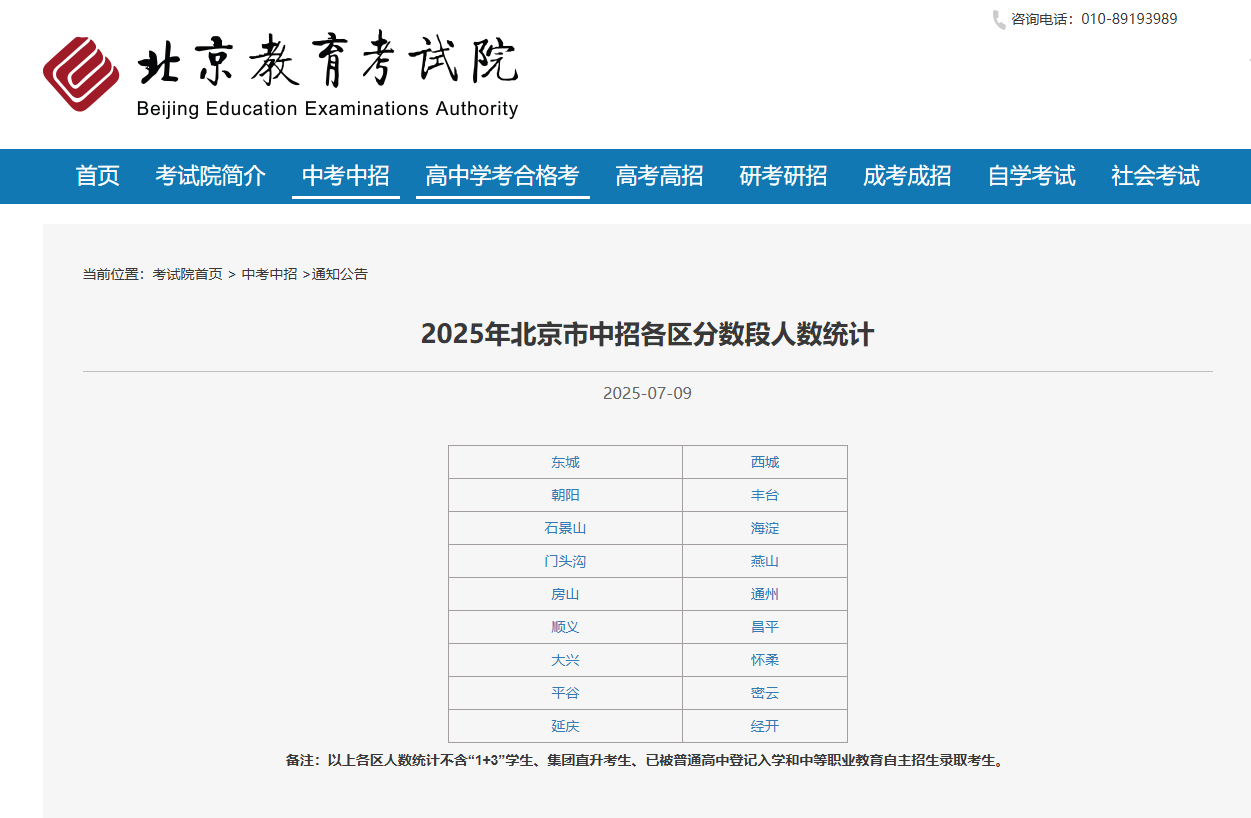The height and width of the screenshot is (818, 1251).
Task: Open the 朝阳 district statistics link
Action: tap(565, 495)
